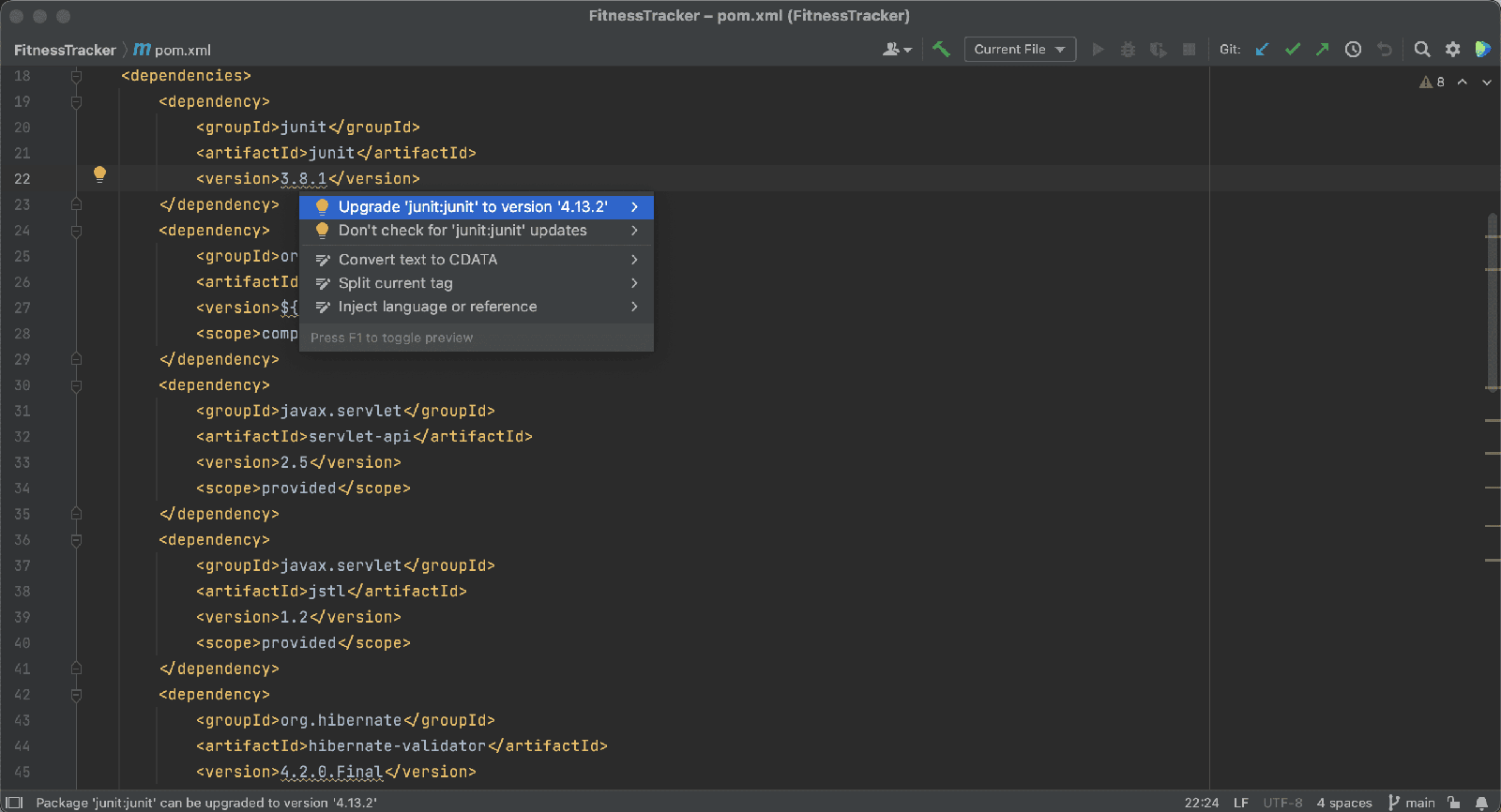This screenshot has width=1501, height=812.
Task: Click the Git Update Project arrow icon
Action: [1262, 50]
